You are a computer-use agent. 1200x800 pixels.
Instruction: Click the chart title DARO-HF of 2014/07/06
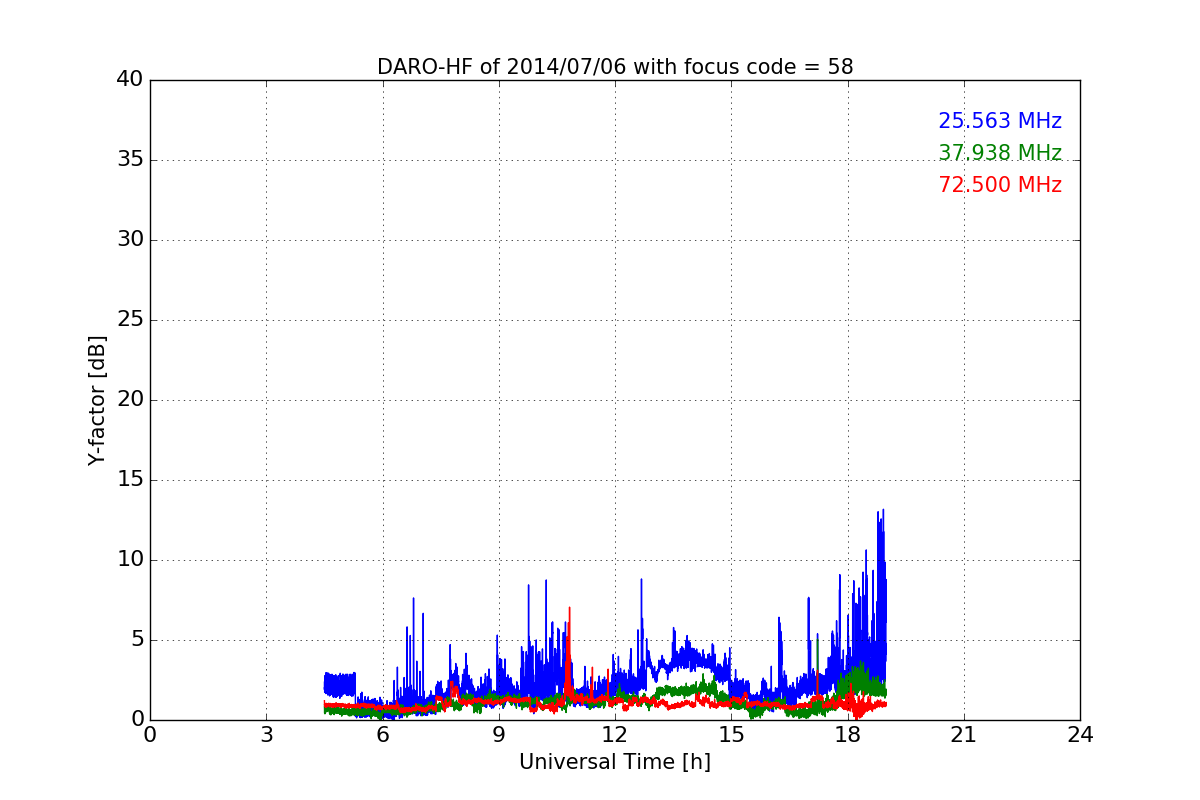615,67
